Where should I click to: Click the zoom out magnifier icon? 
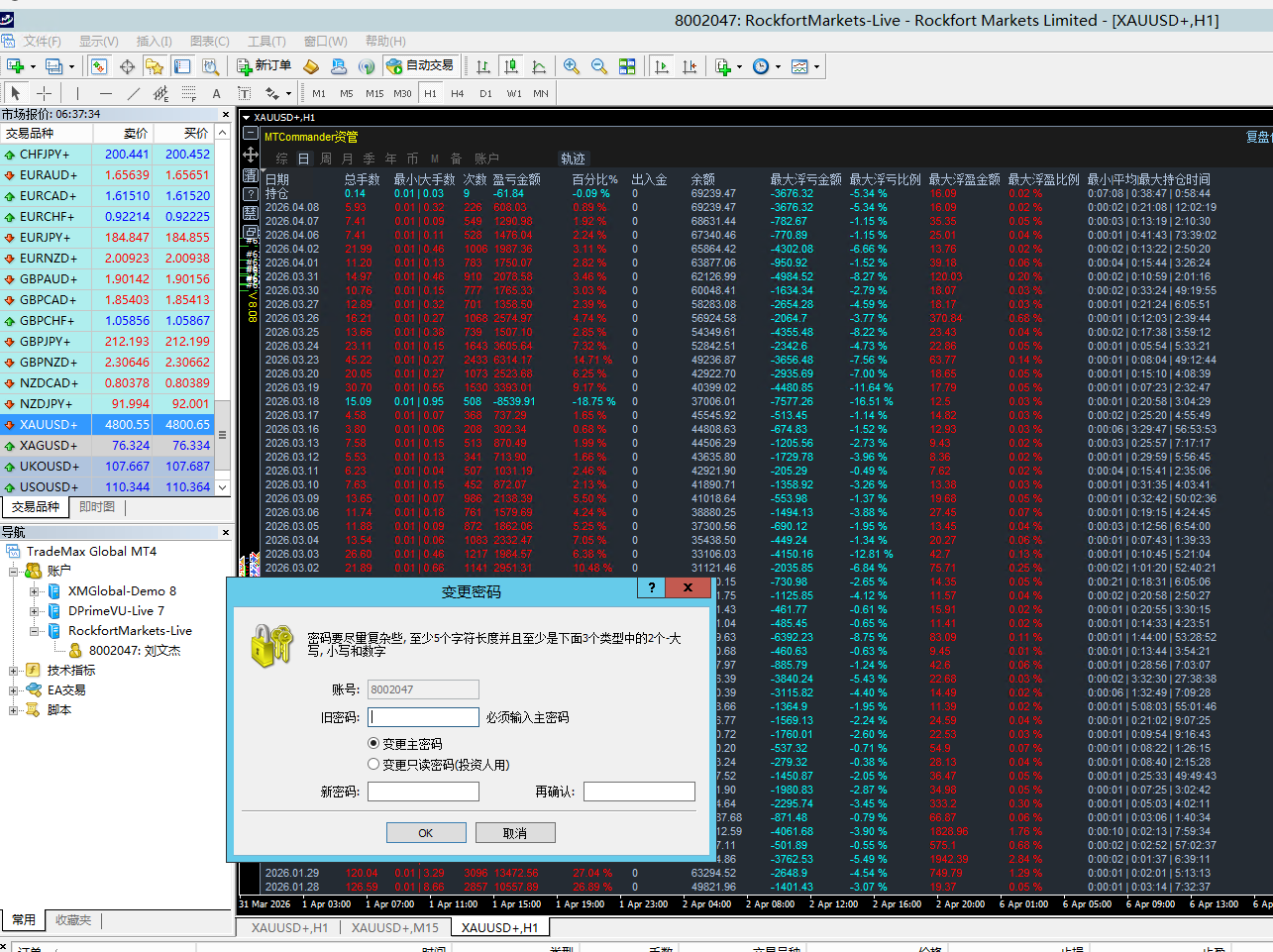599,66
